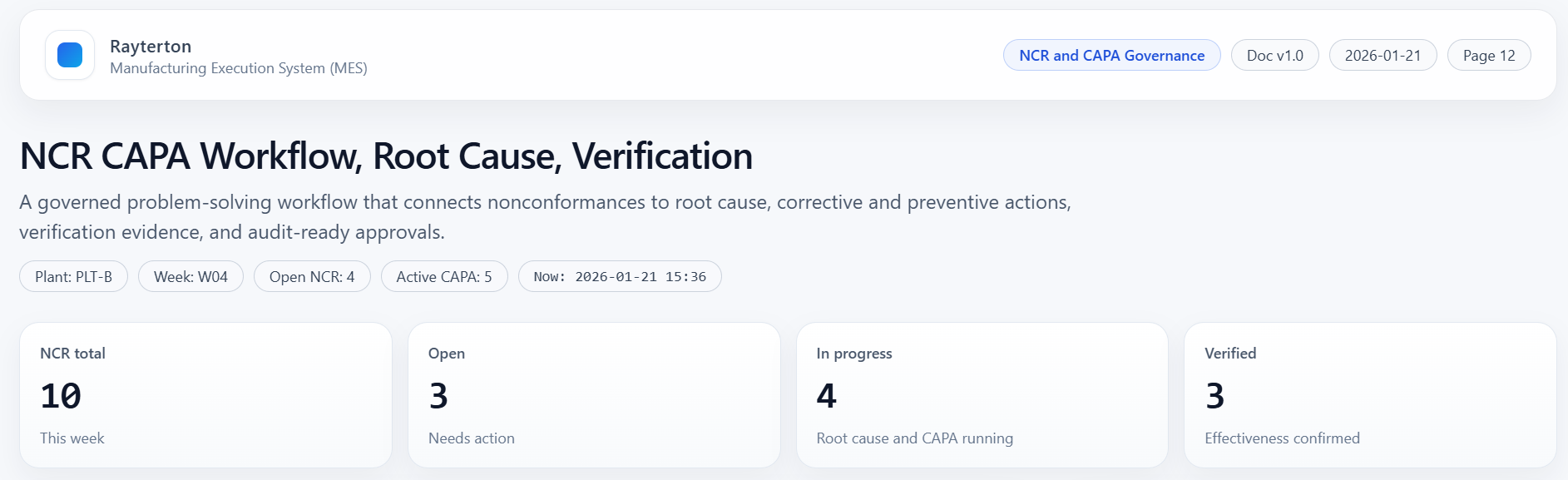Screen dimensions: 1568x480
Task: Click the Page 12 badge
Action: (1488, 56)
